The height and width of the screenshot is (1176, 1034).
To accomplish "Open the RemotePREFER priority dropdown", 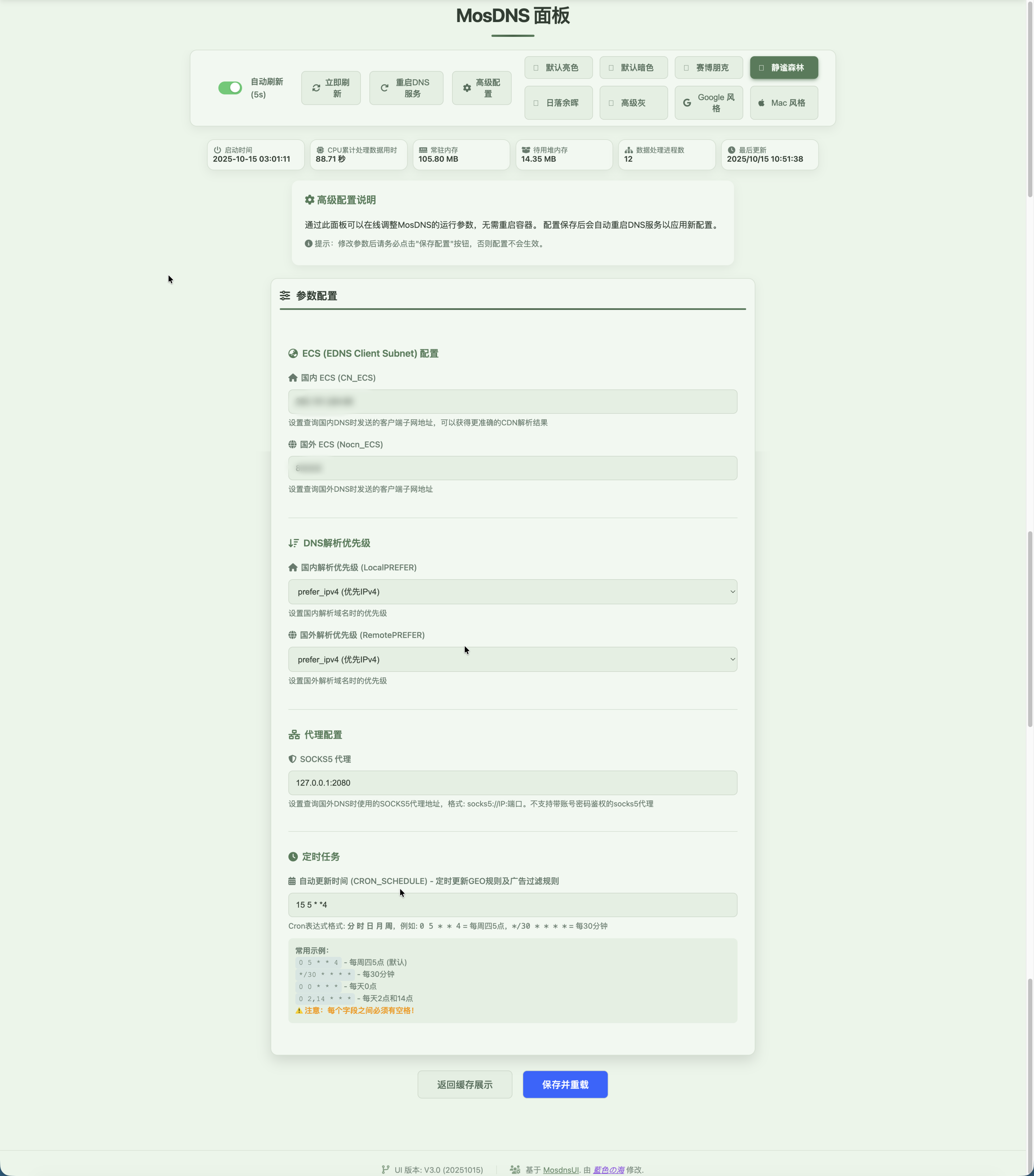I will [512, 659].
